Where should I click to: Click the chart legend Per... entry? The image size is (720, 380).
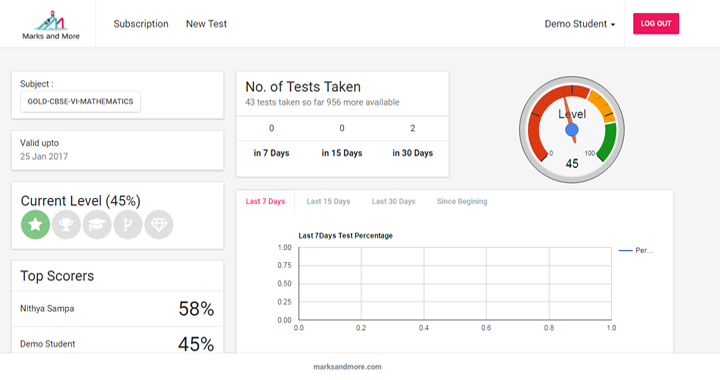point(636,251)
